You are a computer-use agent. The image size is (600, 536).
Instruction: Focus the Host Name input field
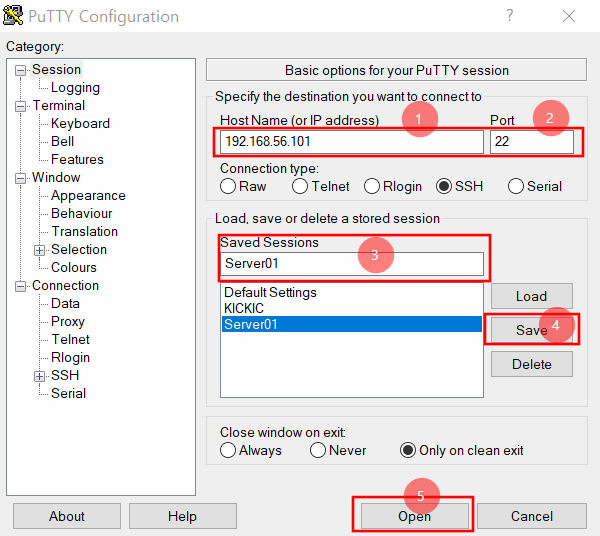[352, 142]
